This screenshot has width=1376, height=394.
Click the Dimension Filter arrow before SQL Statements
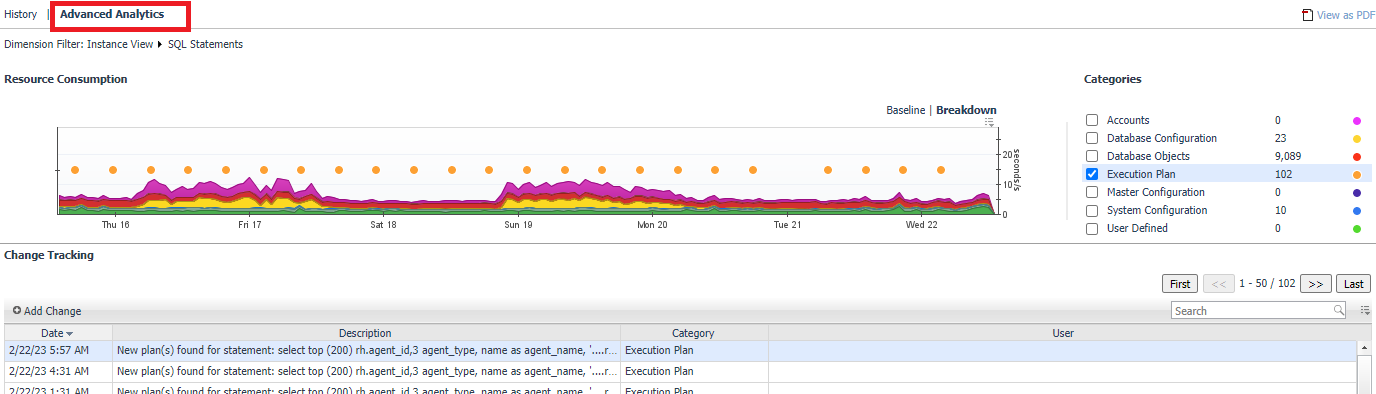(x=160, y=44)
